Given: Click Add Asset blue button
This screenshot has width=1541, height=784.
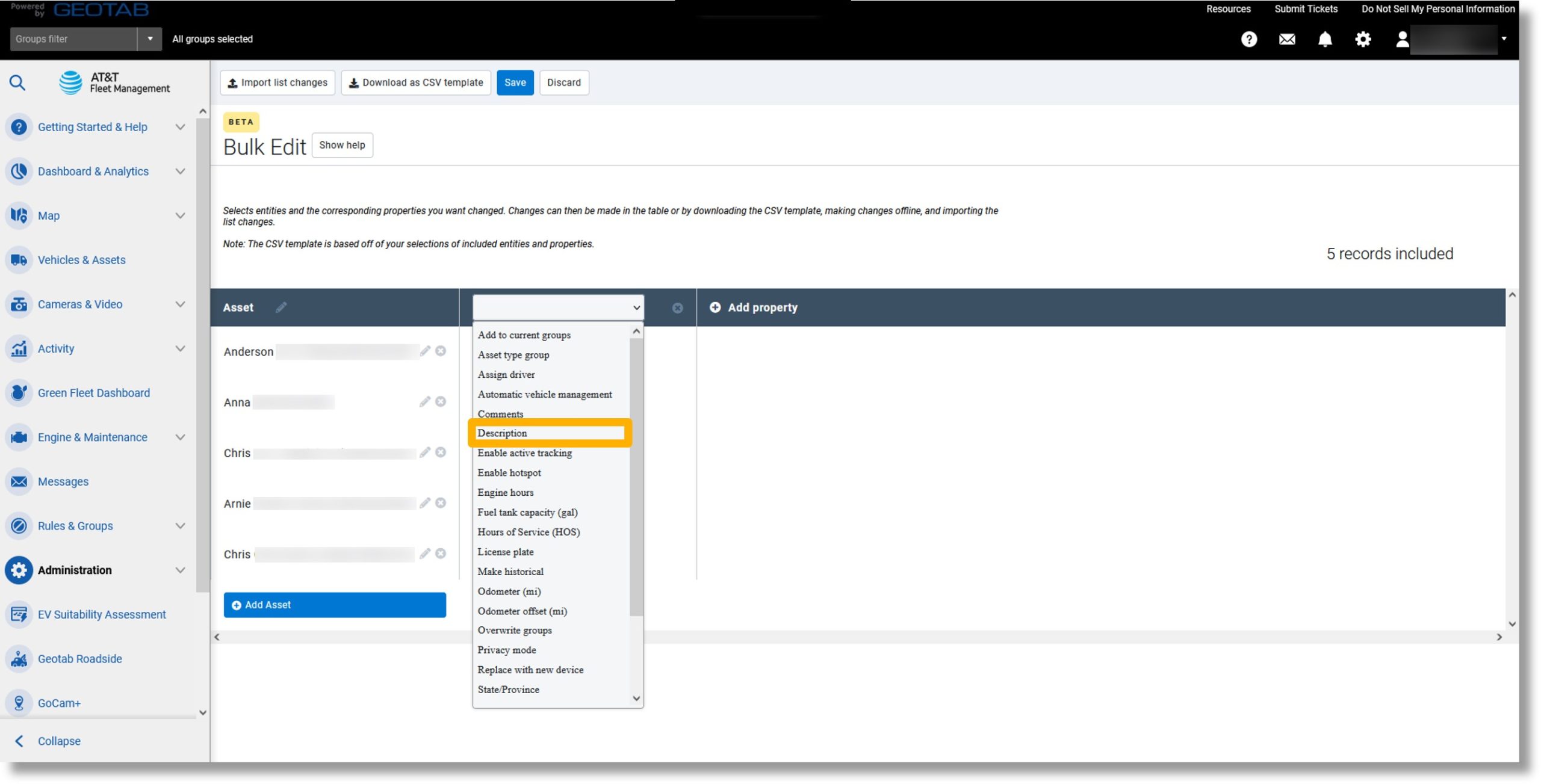Looking at the screenshot, I should (x=335, y=605).
